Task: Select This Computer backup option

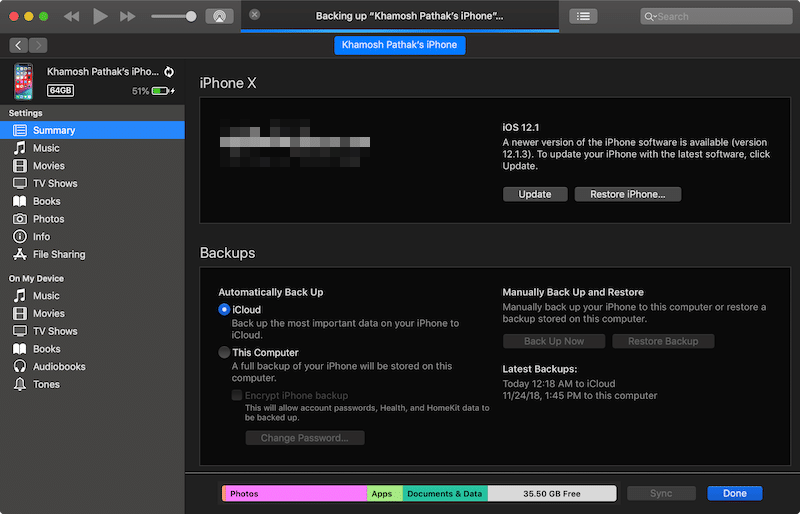Action: coord(224,353)
